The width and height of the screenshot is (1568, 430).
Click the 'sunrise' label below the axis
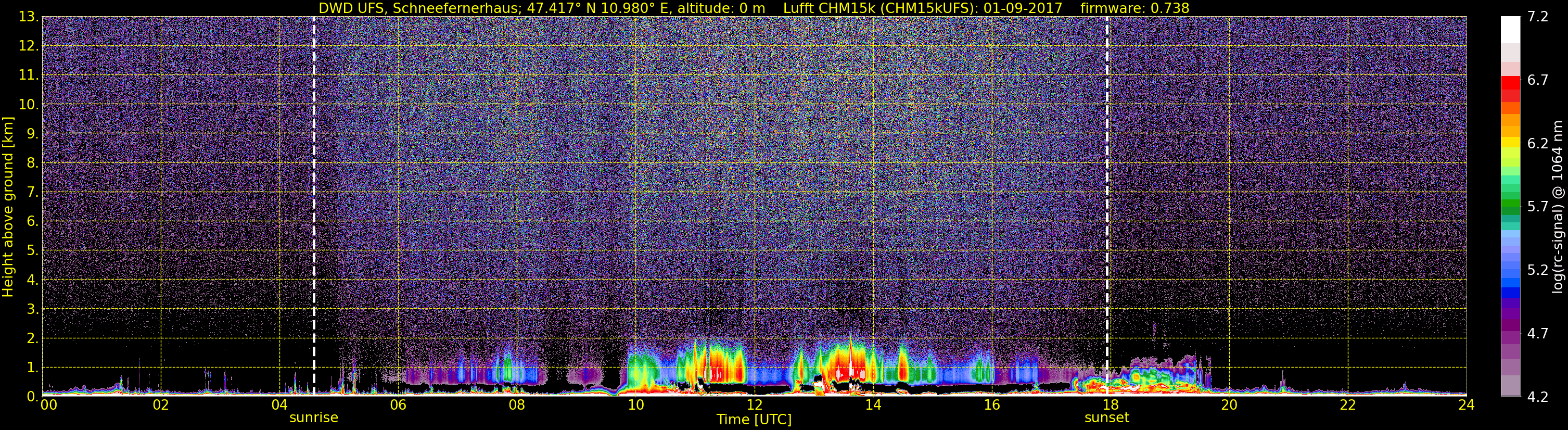[313, 418]
